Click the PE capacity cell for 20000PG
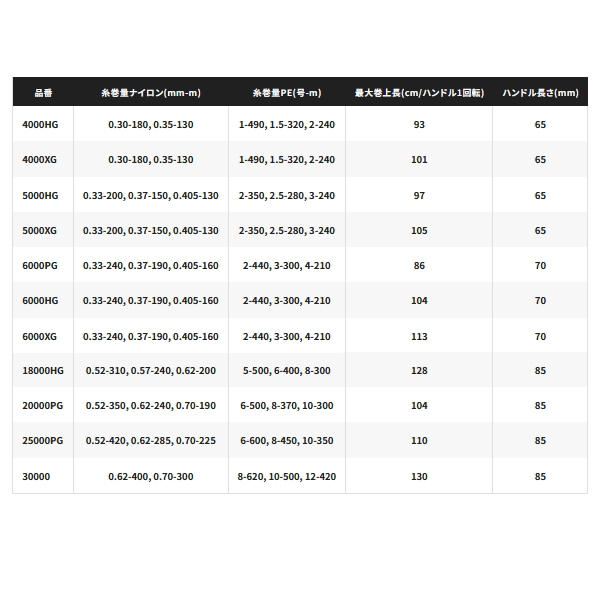The image size is (600, 600). (287, 407)
